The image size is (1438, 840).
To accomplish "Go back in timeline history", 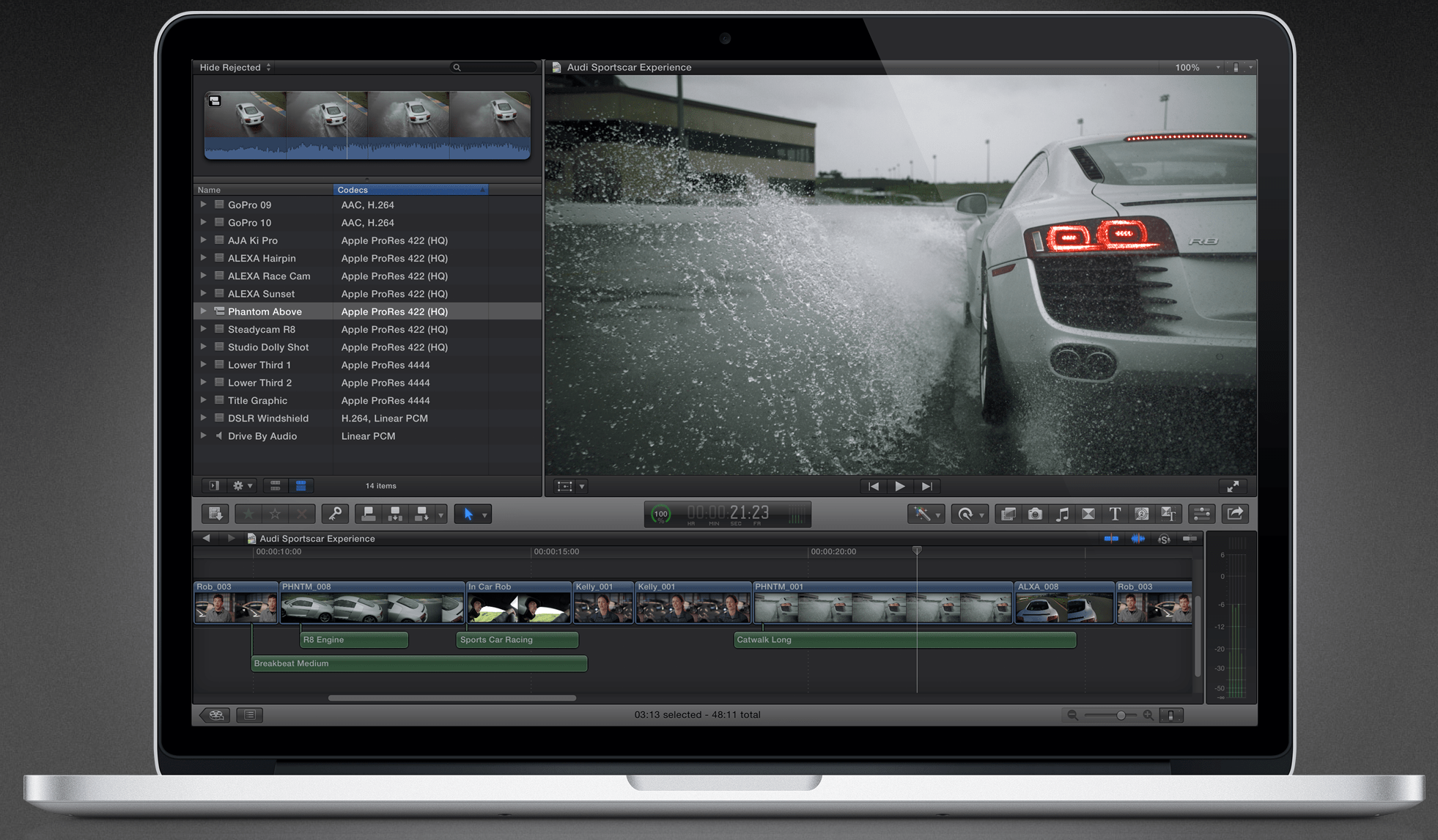I will click(x=206, y=538).
